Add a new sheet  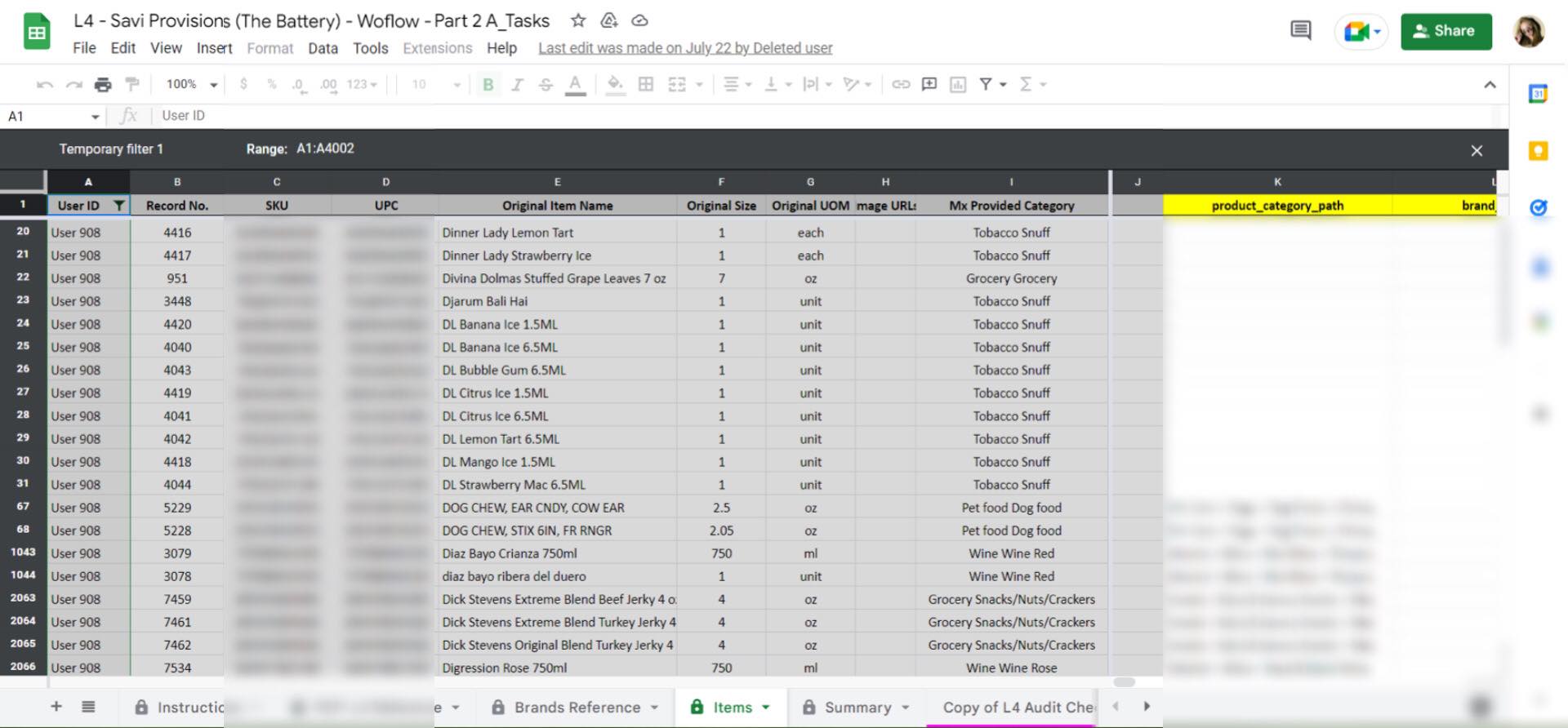tap(56, 707)
